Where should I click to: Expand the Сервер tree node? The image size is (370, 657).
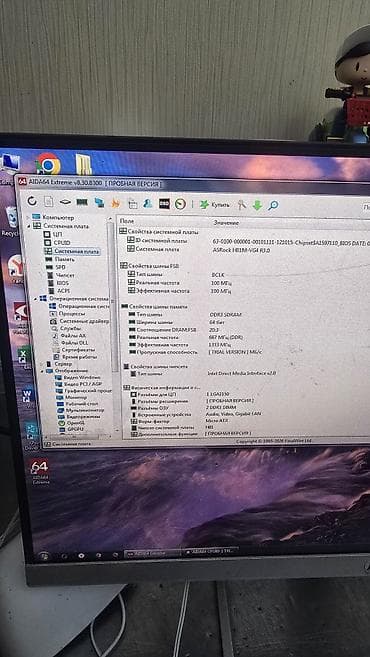(x=40, y=364)
